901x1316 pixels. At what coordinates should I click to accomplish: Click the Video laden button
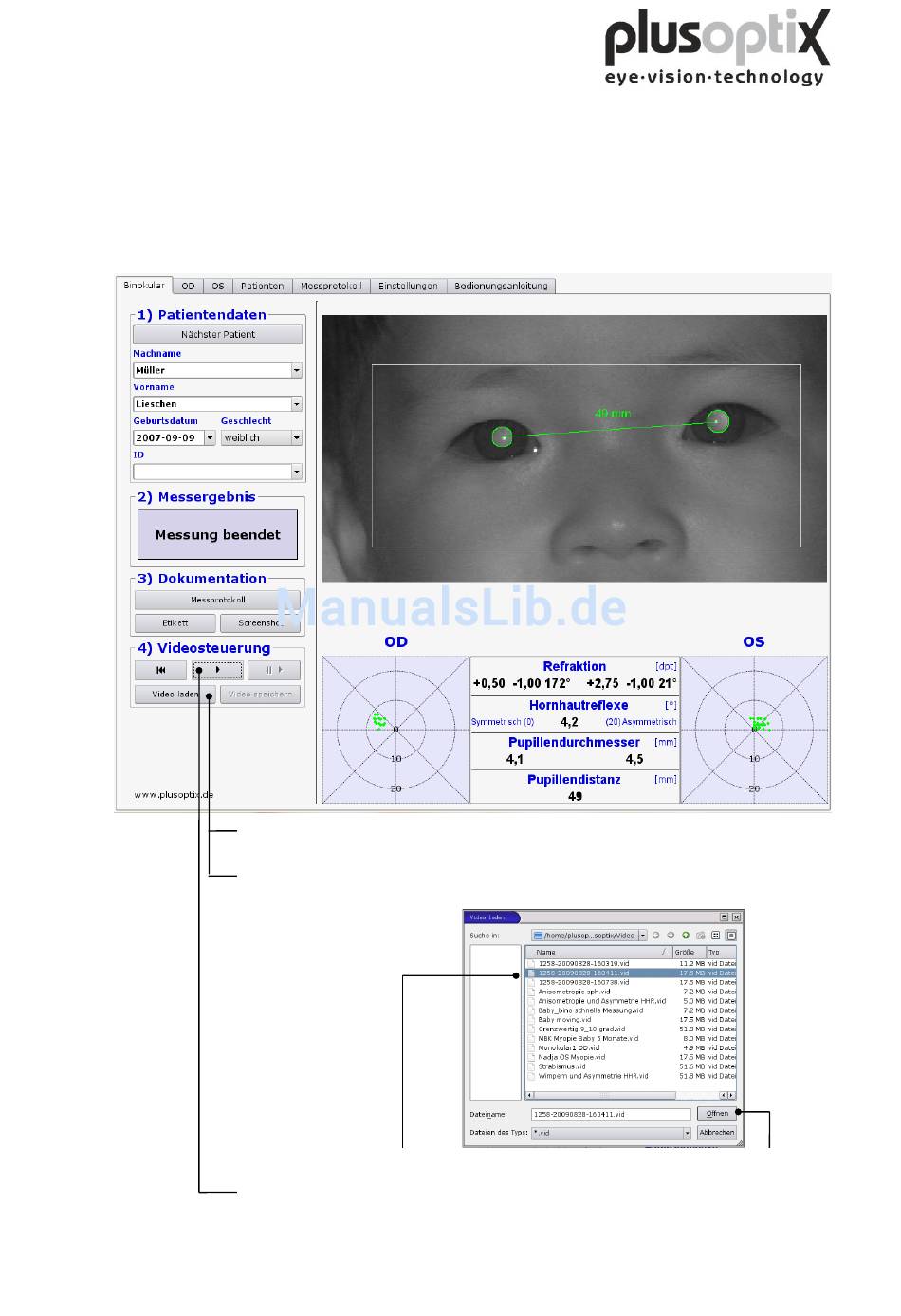(x=175, y=695)
